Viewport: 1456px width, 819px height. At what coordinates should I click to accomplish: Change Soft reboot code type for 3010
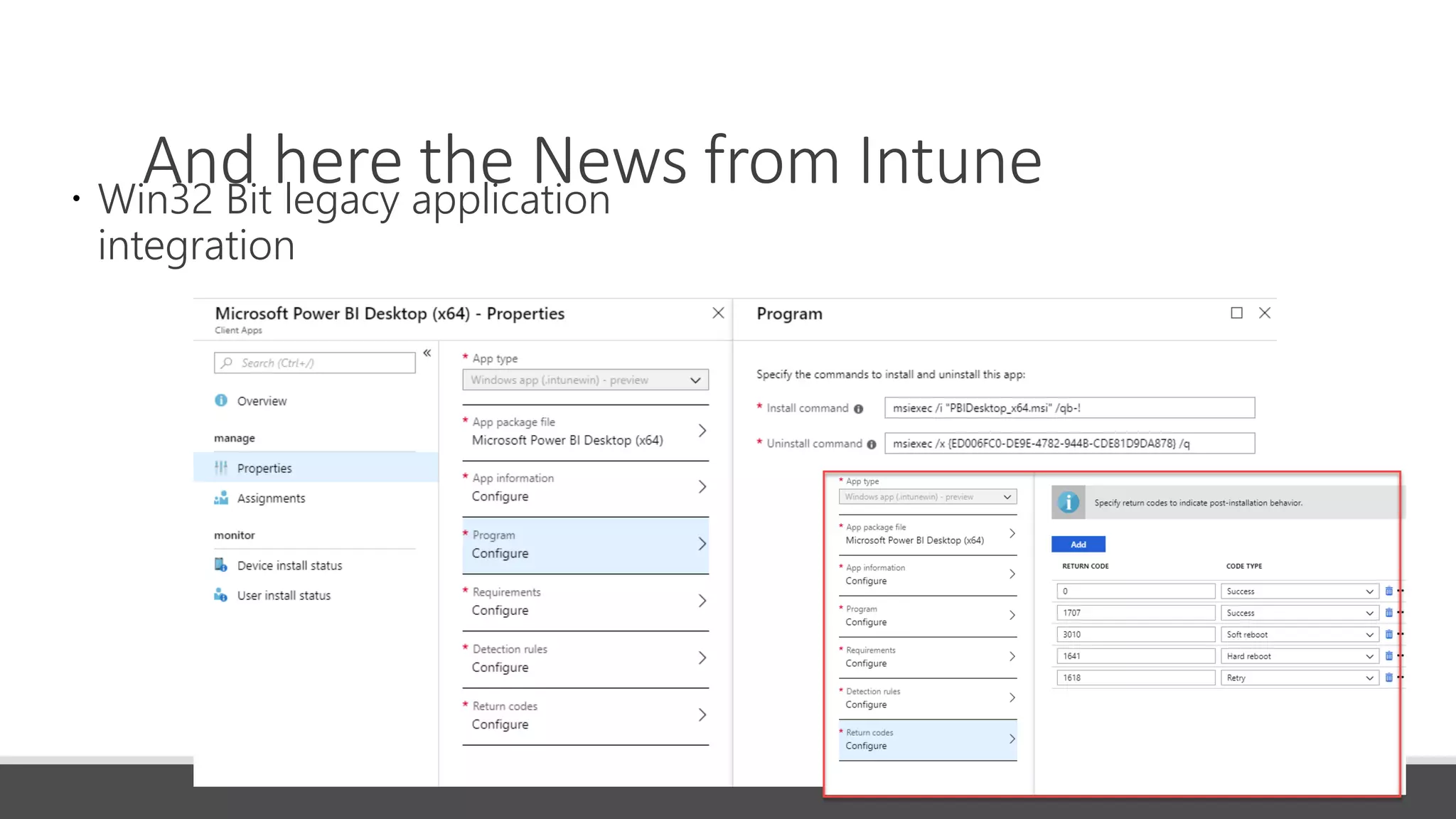(1300, 635)
